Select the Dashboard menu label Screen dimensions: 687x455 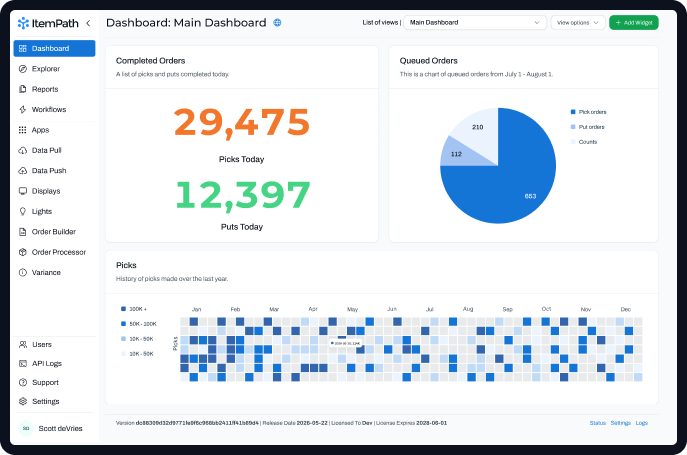pyautogui.click(x=50, y=48)
